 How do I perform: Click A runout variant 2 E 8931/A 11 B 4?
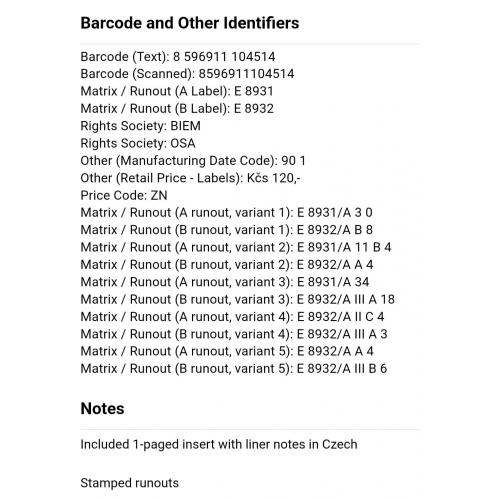pyautogui.click(x=236, y=247)
